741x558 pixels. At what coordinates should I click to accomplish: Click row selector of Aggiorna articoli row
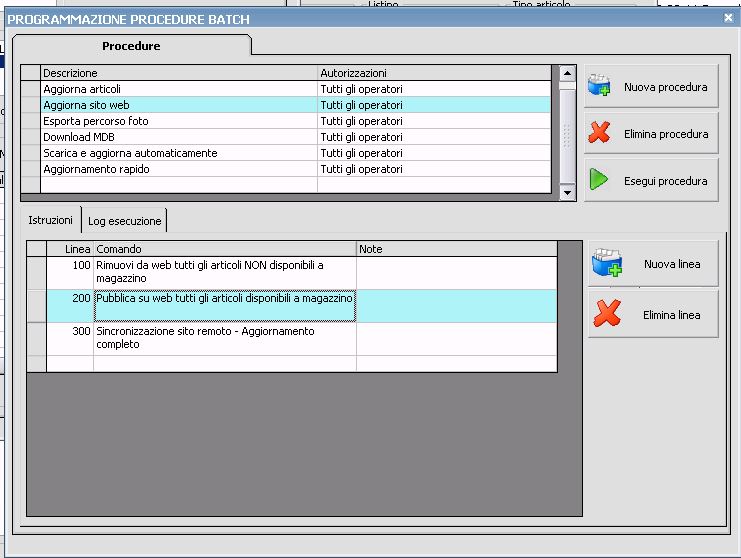pos(31,89)
